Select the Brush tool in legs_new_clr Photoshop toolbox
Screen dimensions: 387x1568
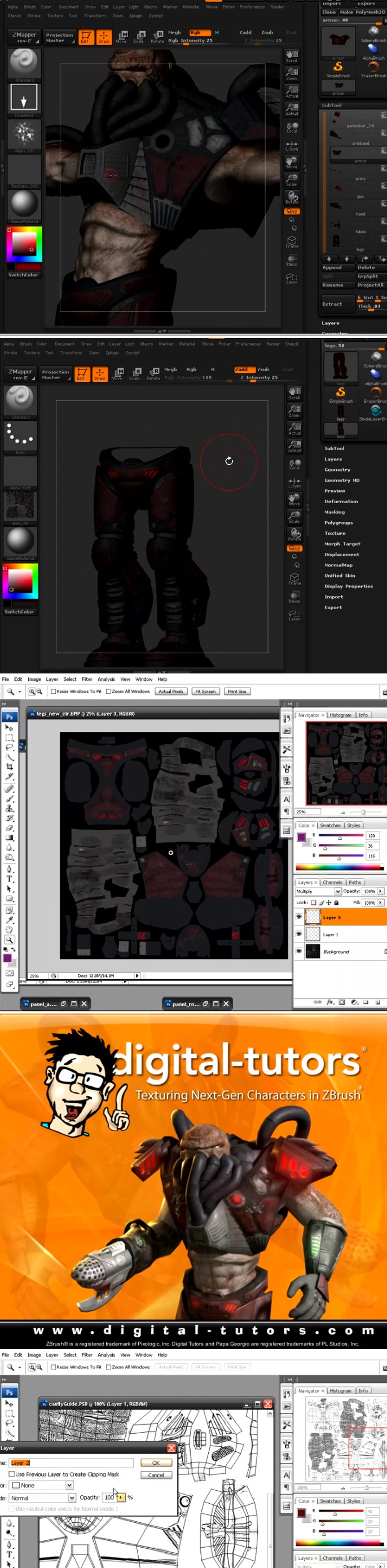click(9, 798)
